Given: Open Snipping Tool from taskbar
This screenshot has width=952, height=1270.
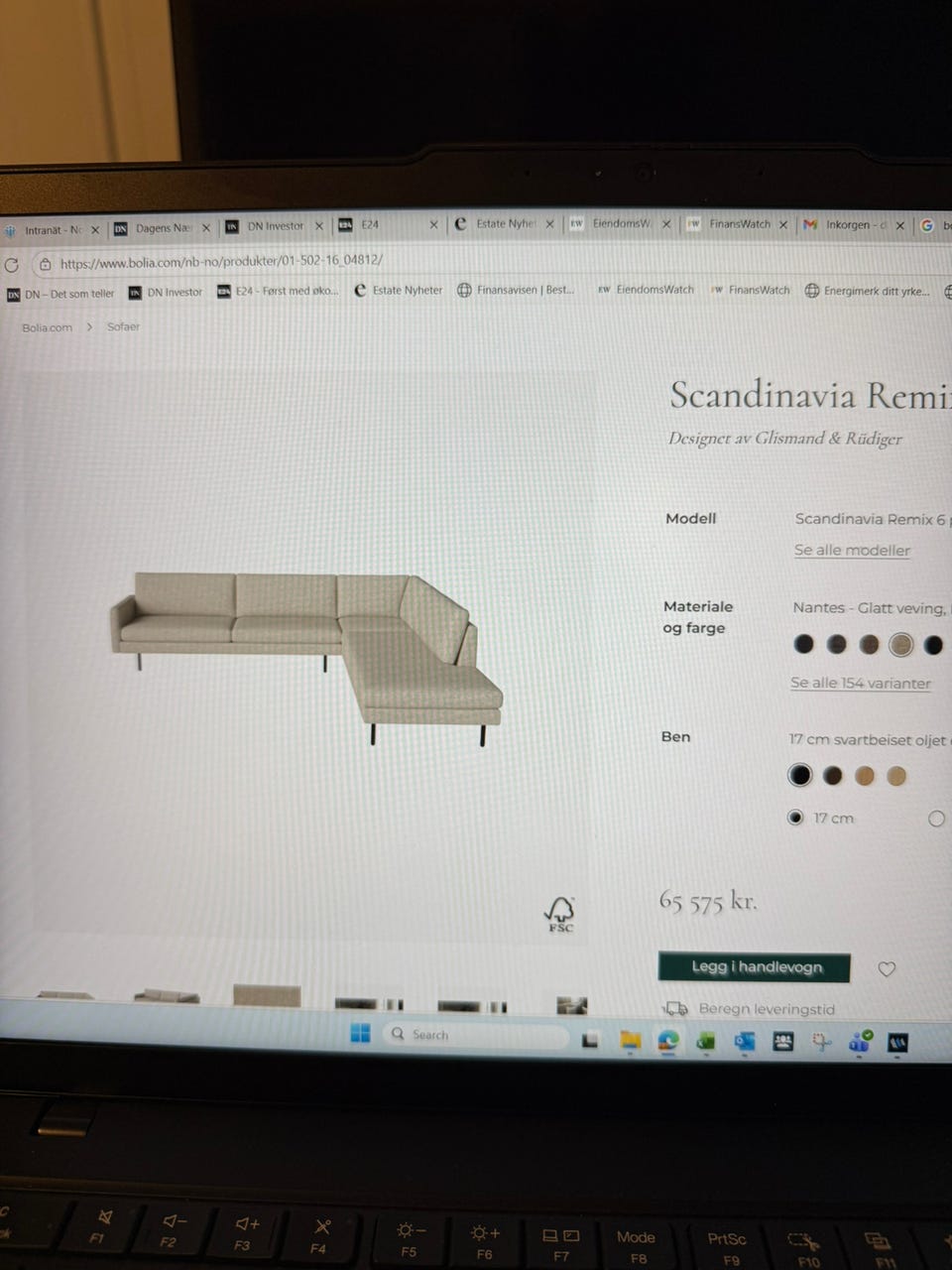Looking at the screenshot, I should click(x=821, y=1042).
